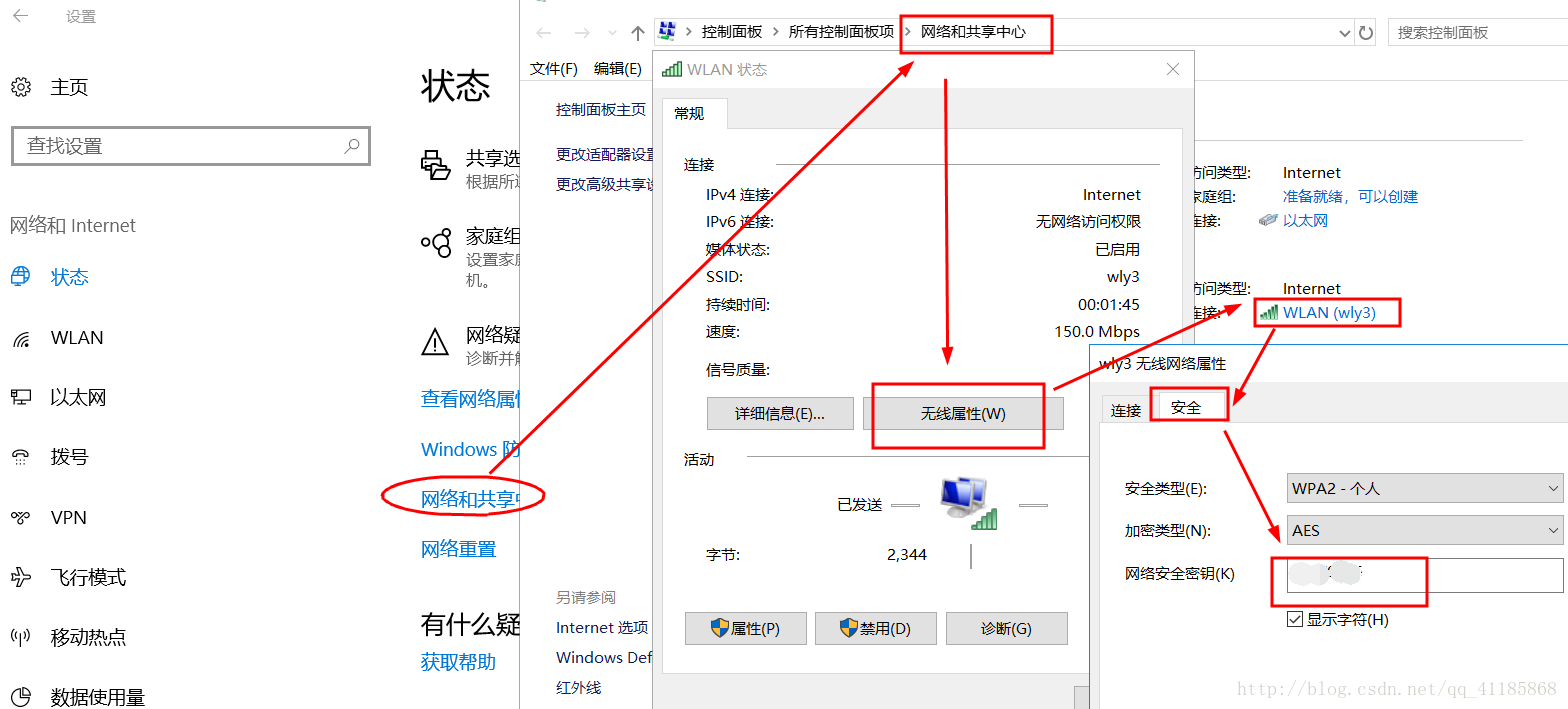Select the 飞行模式 airplane icon
The image size is (1568, 709).
tap(21, 577)
